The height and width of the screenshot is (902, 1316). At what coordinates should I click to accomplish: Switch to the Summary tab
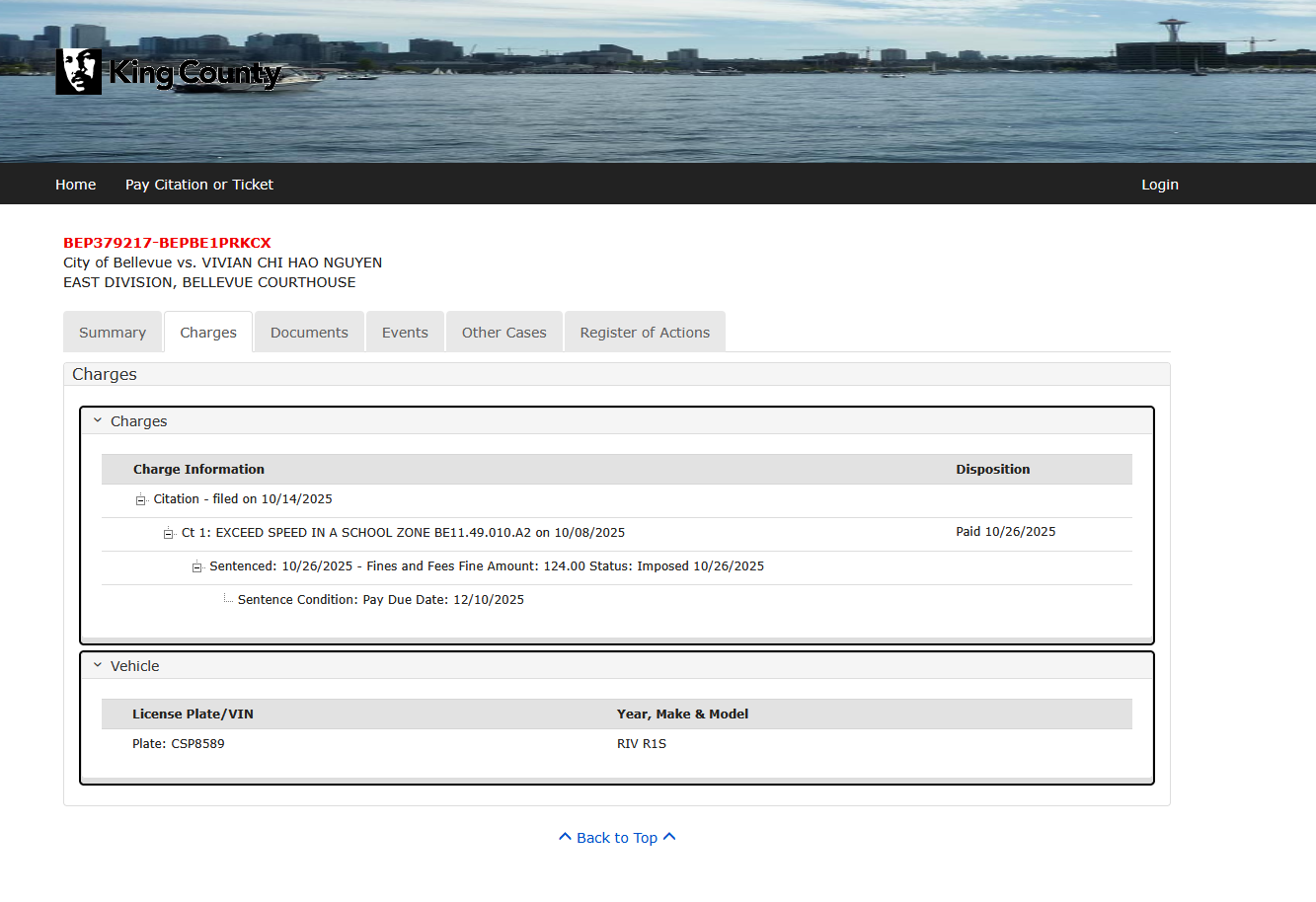113,333
